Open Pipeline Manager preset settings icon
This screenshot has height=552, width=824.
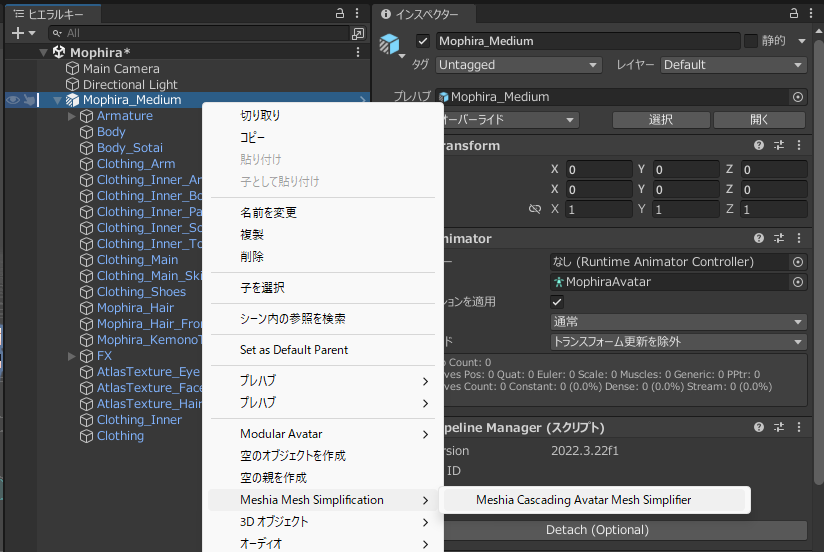[779, 427]
